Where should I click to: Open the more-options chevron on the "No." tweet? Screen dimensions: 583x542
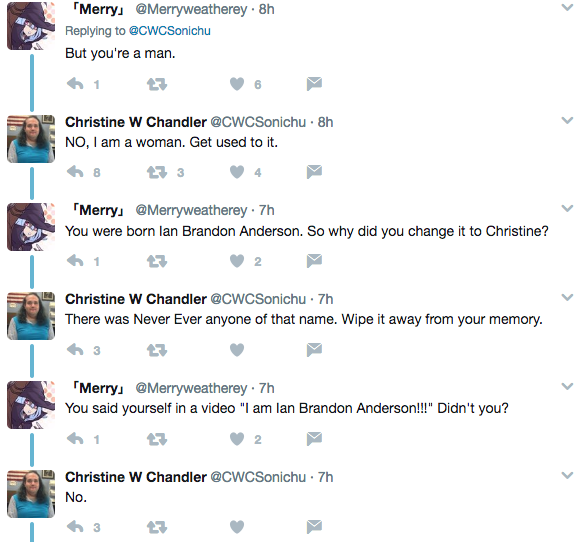click(567, 475)
